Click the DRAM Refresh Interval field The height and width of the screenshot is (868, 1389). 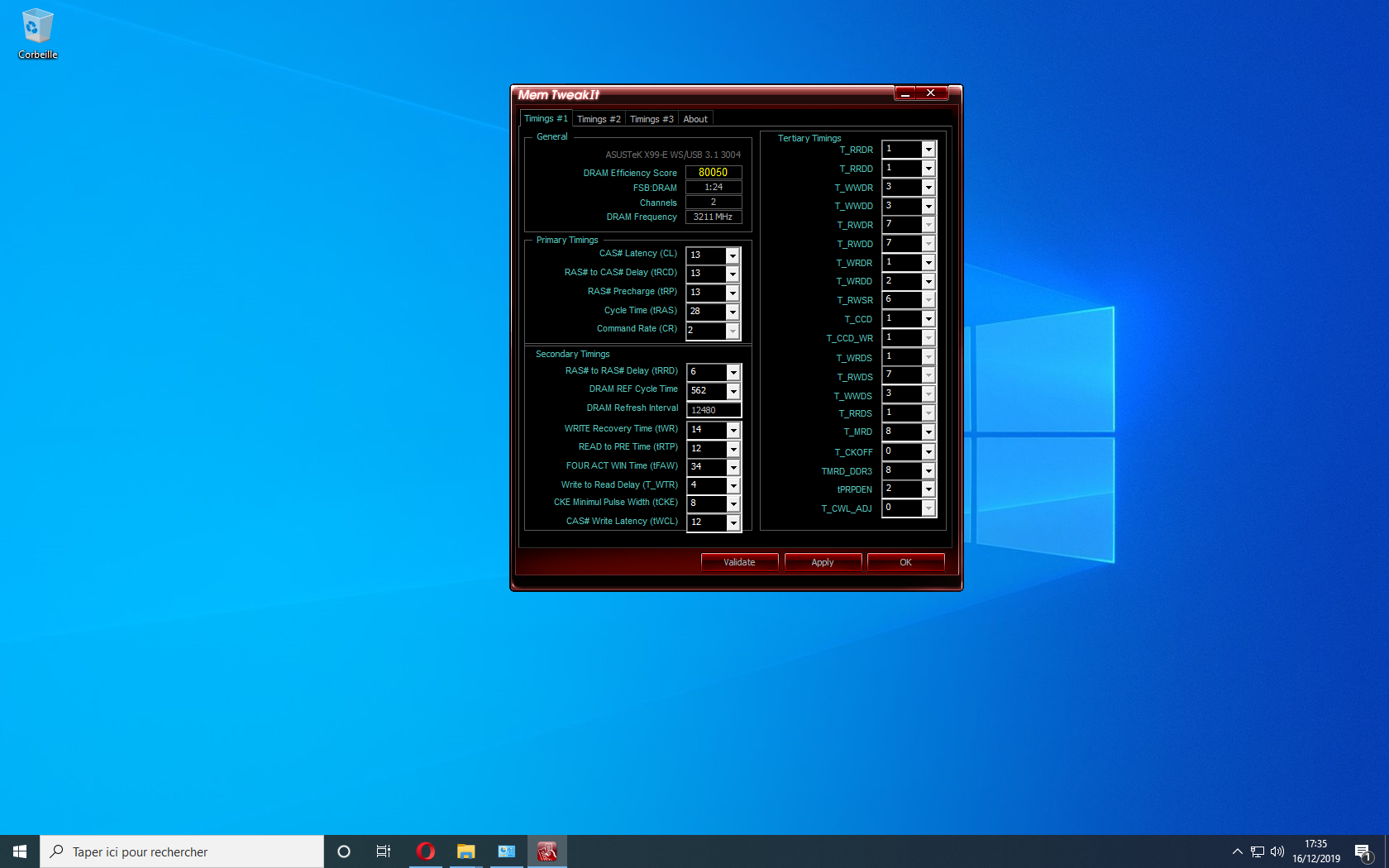[714, 410]
